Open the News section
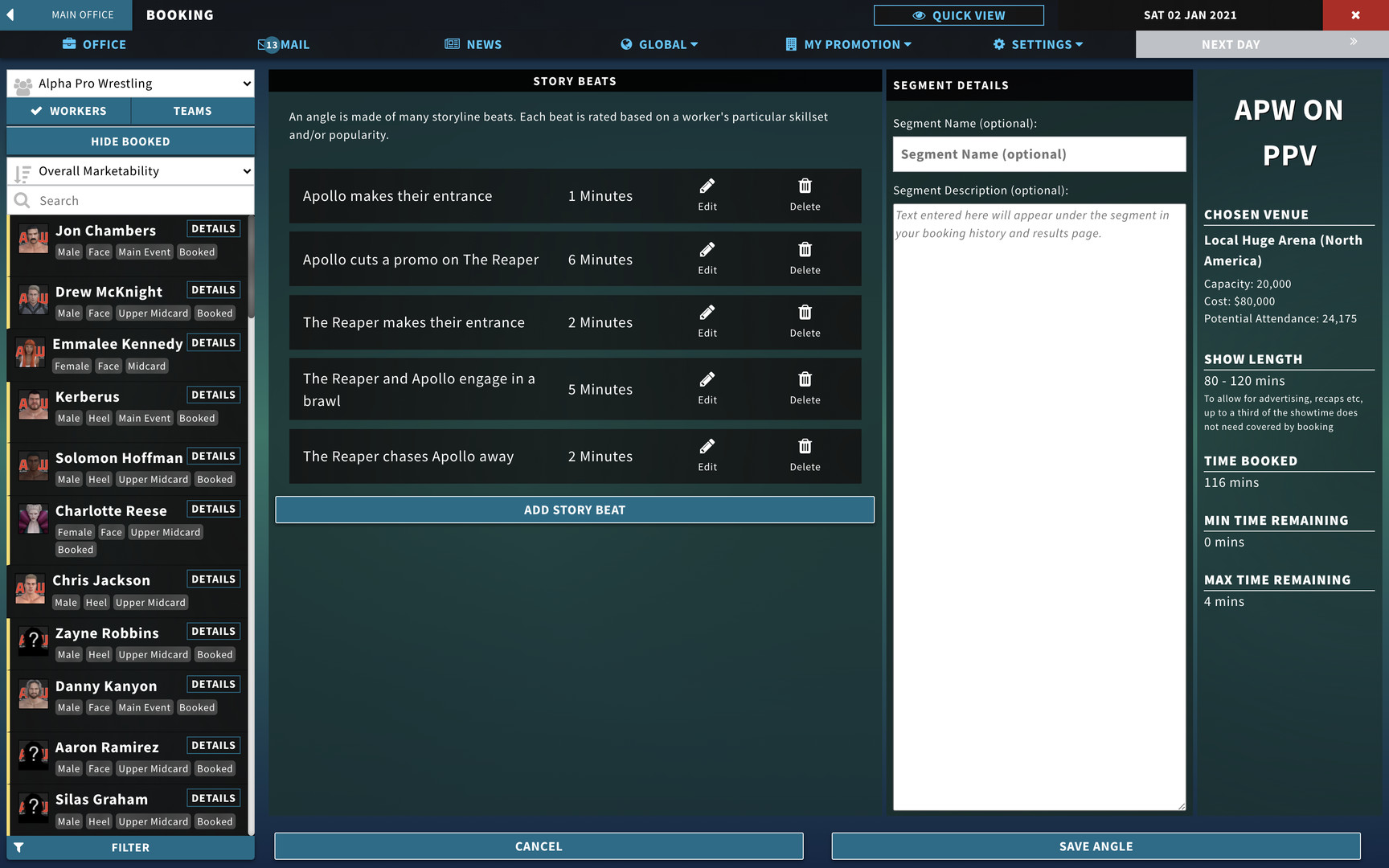The height and width of the screenshot is (868, 1389). click(473, 44)
